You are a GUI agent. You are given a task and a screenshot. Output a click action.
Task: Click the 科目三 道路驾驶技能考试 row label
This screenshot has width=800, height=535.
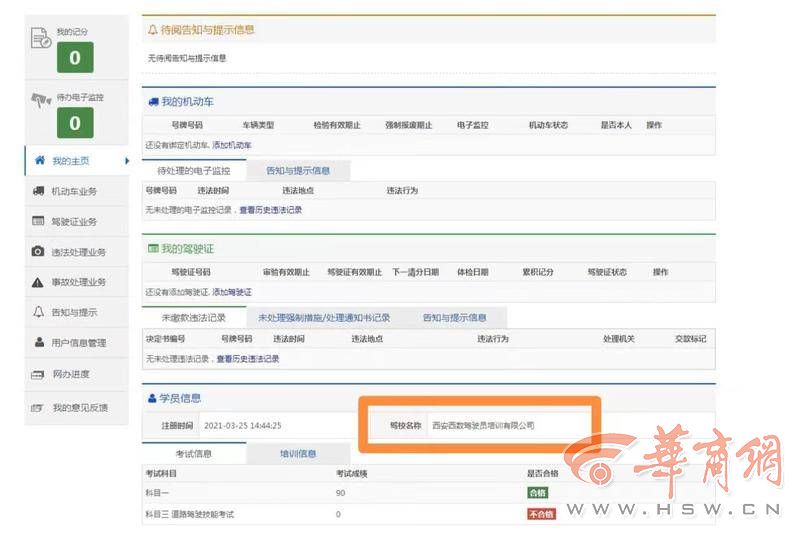click(x=190, y=515)
